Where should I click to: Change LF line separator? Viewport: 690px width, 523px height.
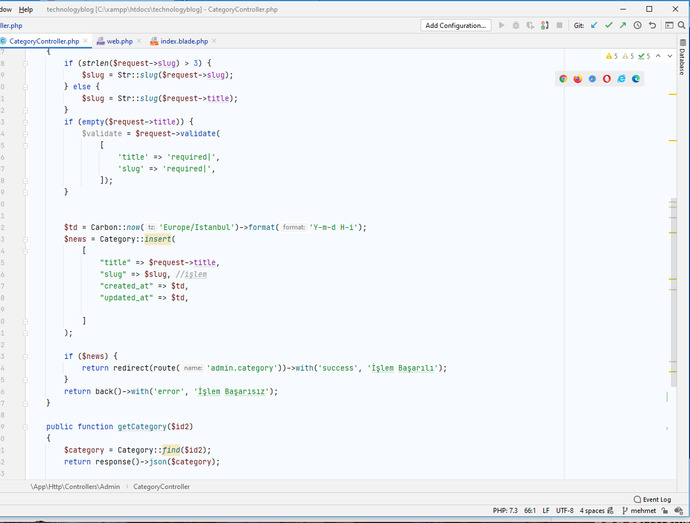point(546,511)
